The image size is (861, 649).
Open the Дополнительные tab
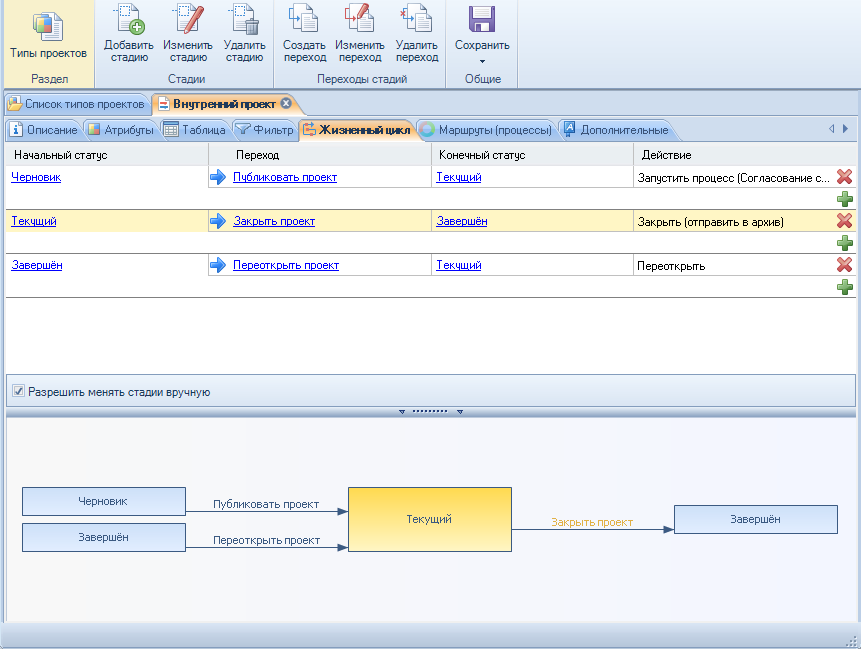point(616,130)
